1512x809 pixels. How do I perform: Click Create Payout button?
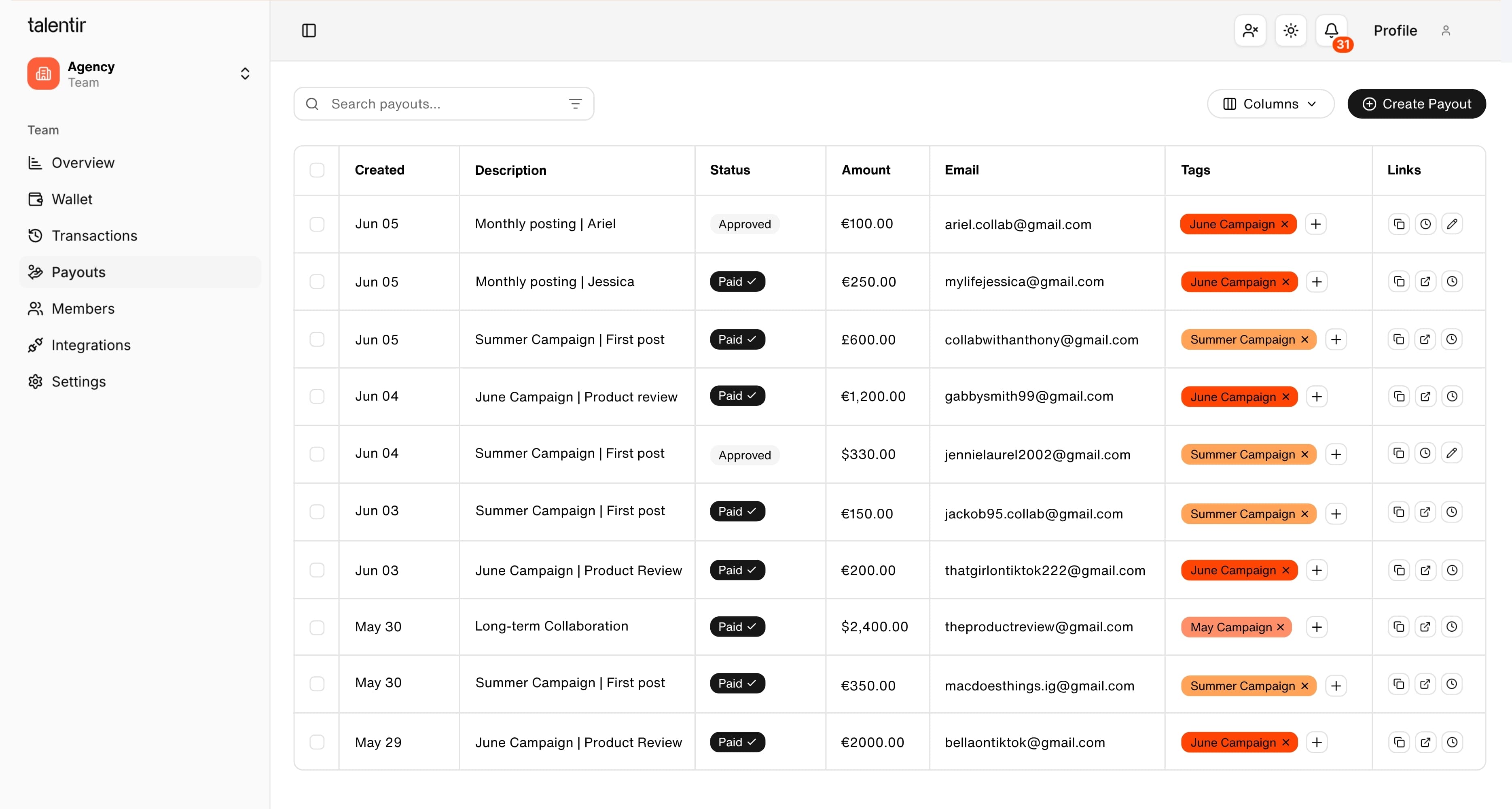click(x=1417, y=104)
